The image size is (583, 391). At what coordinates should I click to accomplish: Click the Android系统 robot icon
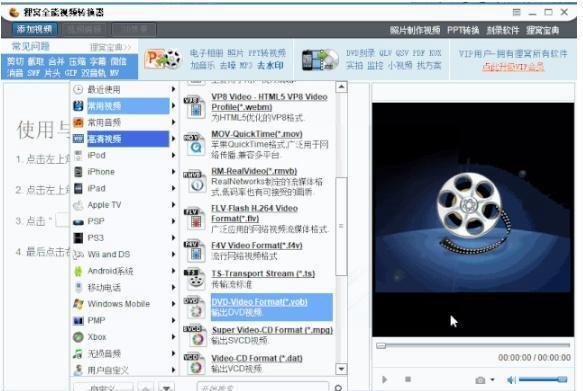coord(78,271)
